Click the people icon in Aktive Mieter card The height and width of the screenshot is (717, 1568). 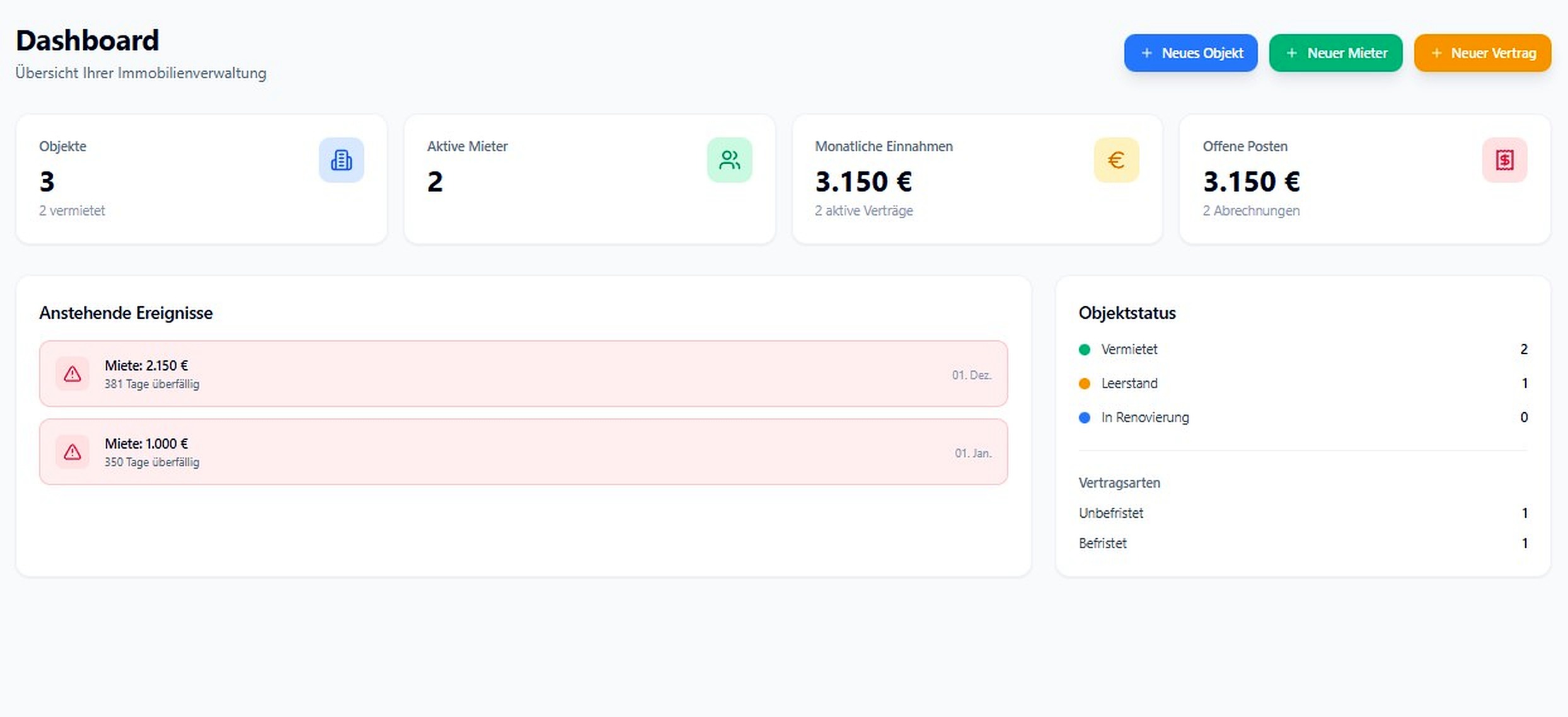(x=729, y=160)
